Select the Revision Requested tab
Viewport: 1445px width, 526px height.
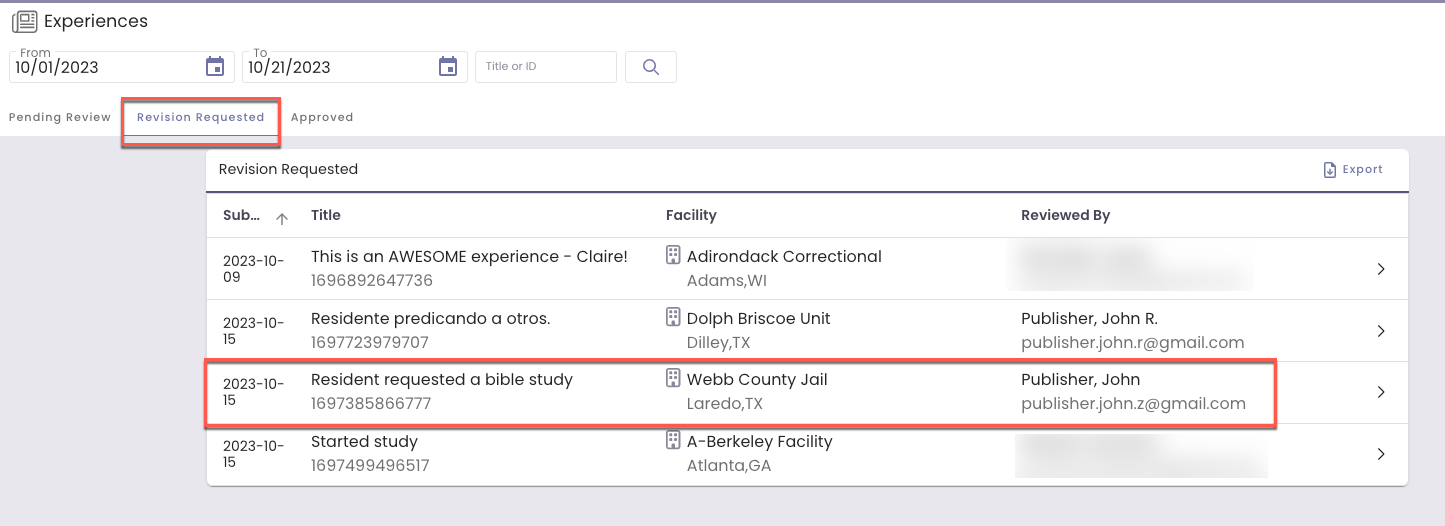click(201, 117)
